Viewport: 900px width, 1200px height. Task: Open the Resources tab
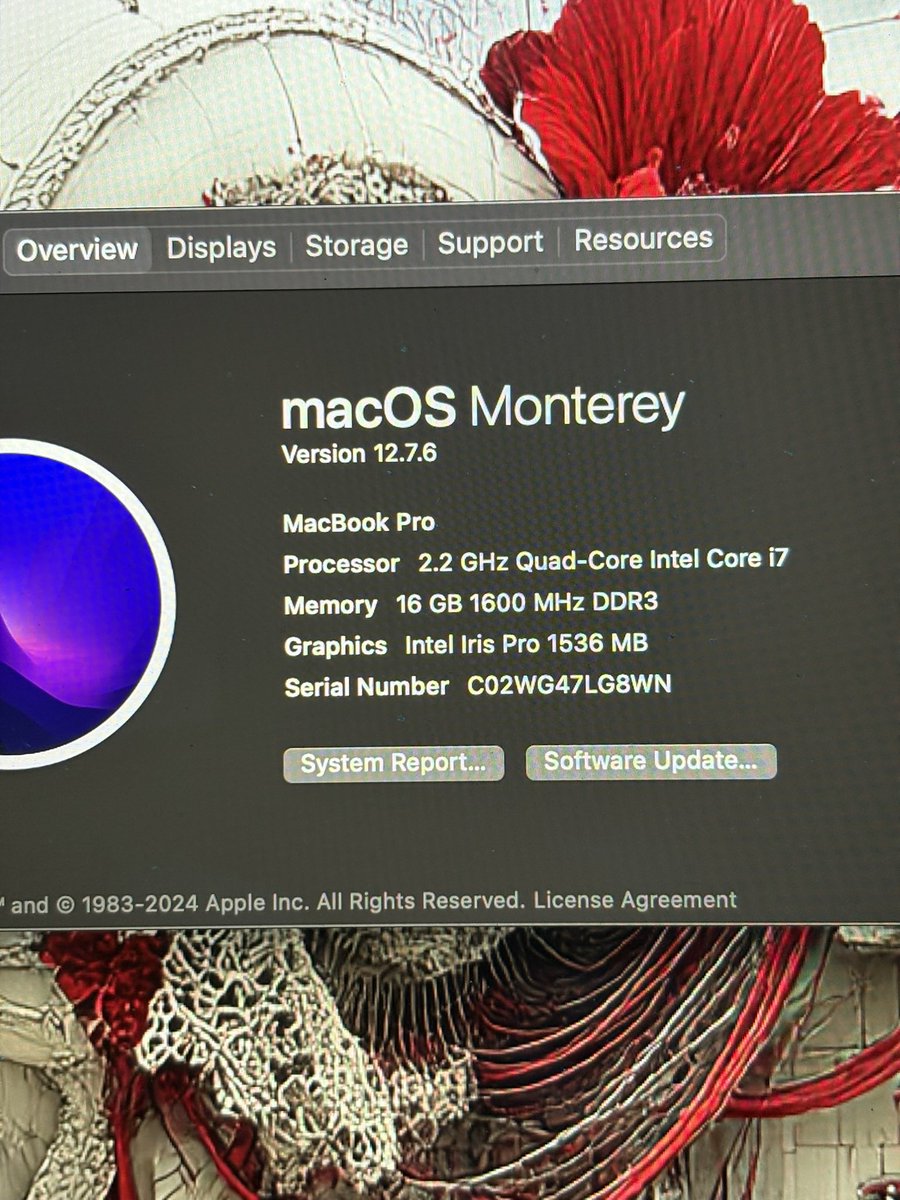pos(643,239)
